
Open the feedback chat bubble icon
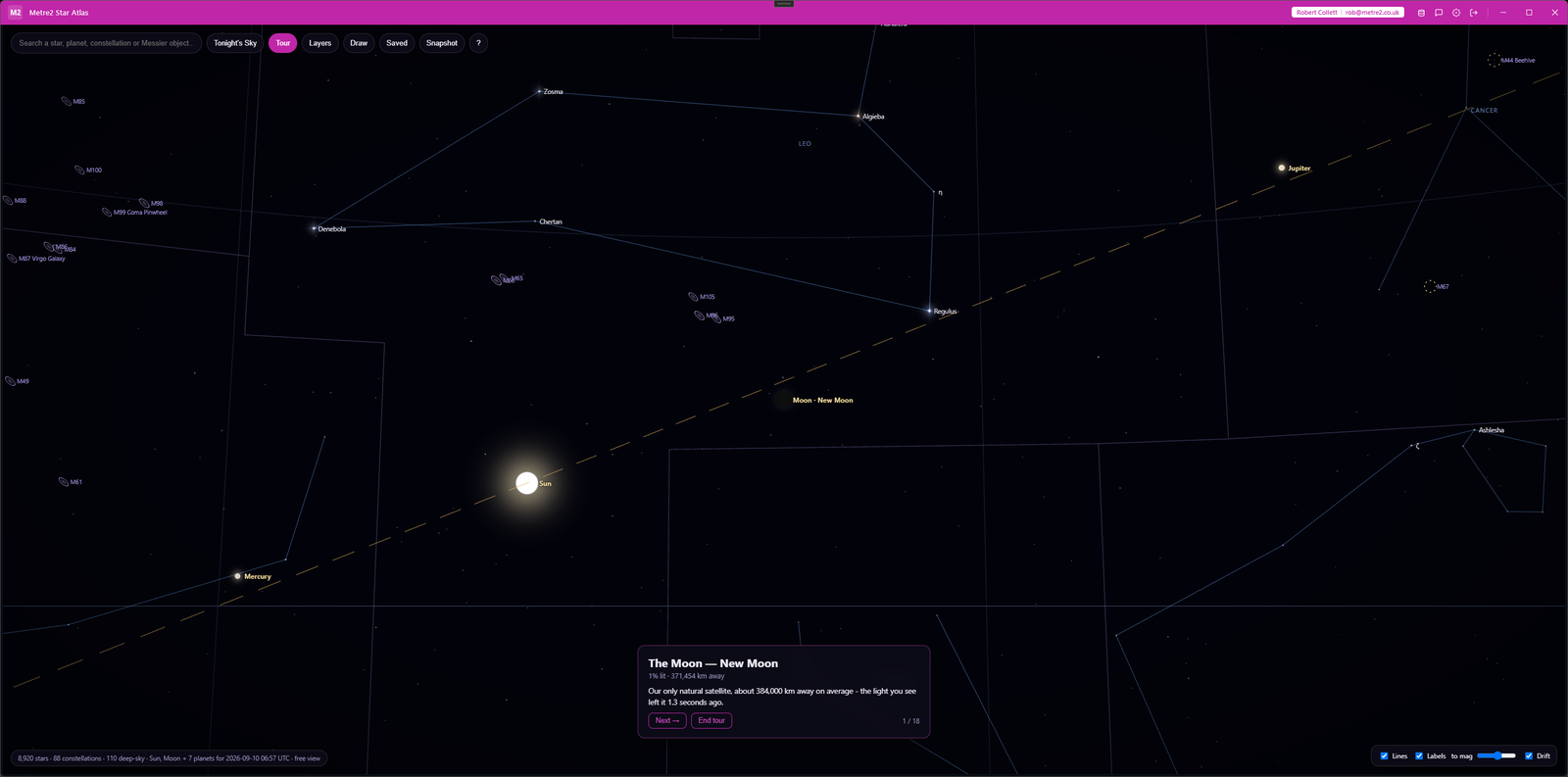(1439, 13)
